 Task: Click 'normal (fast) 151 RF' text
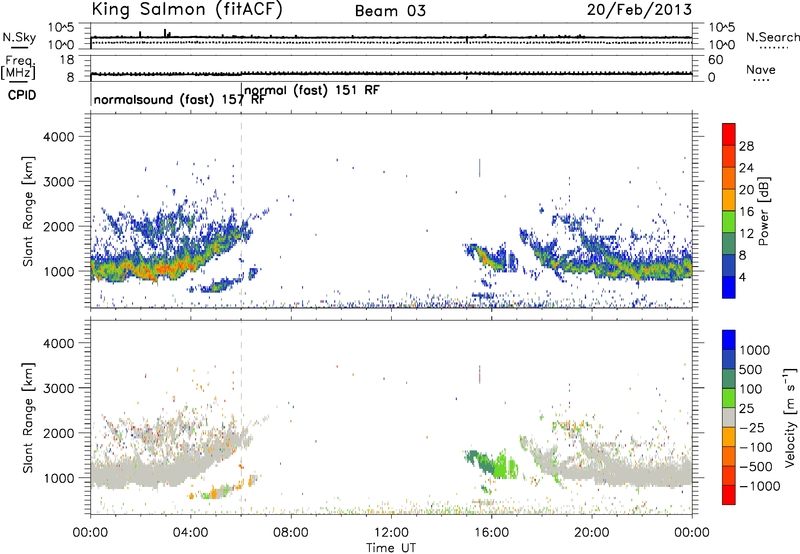click(x=312, y=90)
